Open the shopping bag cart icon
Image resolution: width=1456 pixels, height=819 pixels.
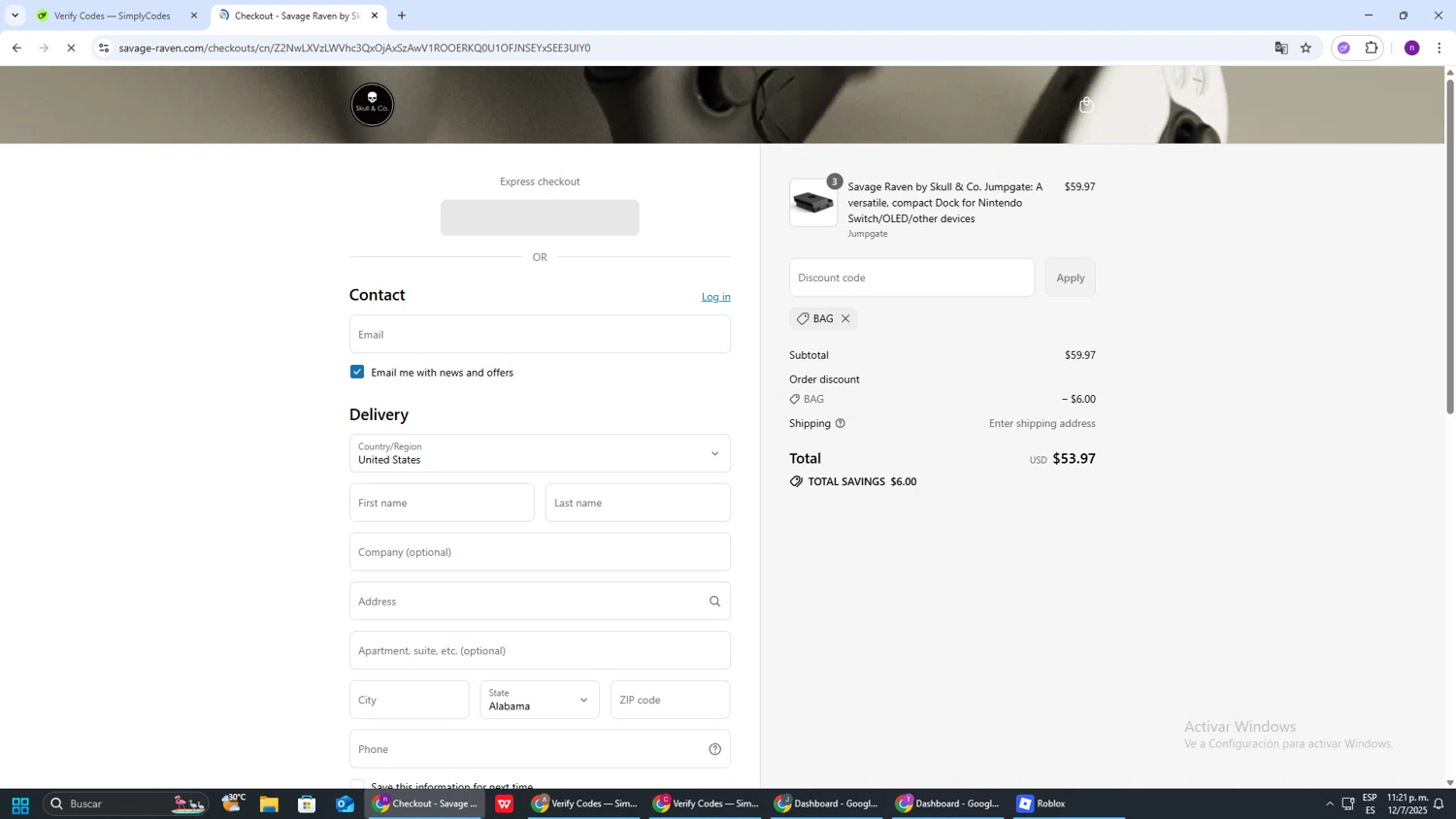[x=1086, y=105]
